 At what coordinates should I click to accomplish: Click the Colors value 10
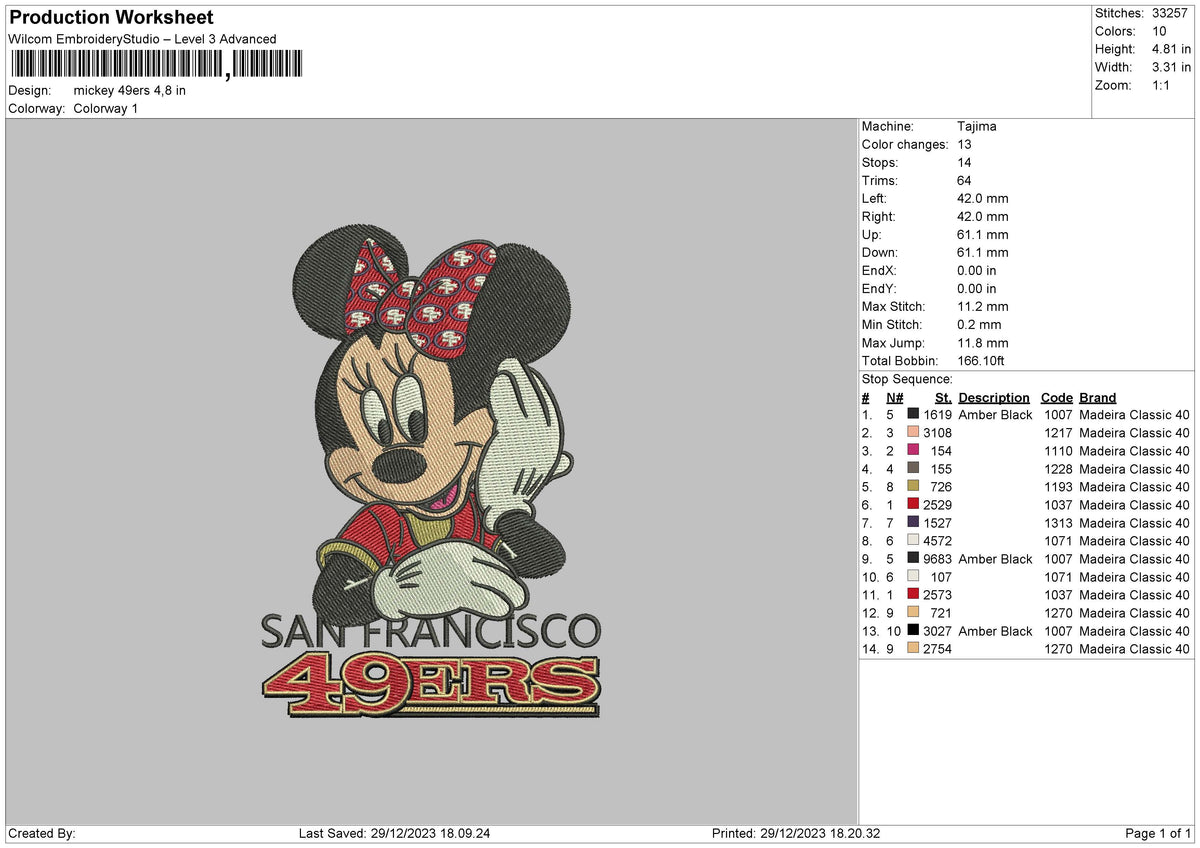tap(1158, 31)
